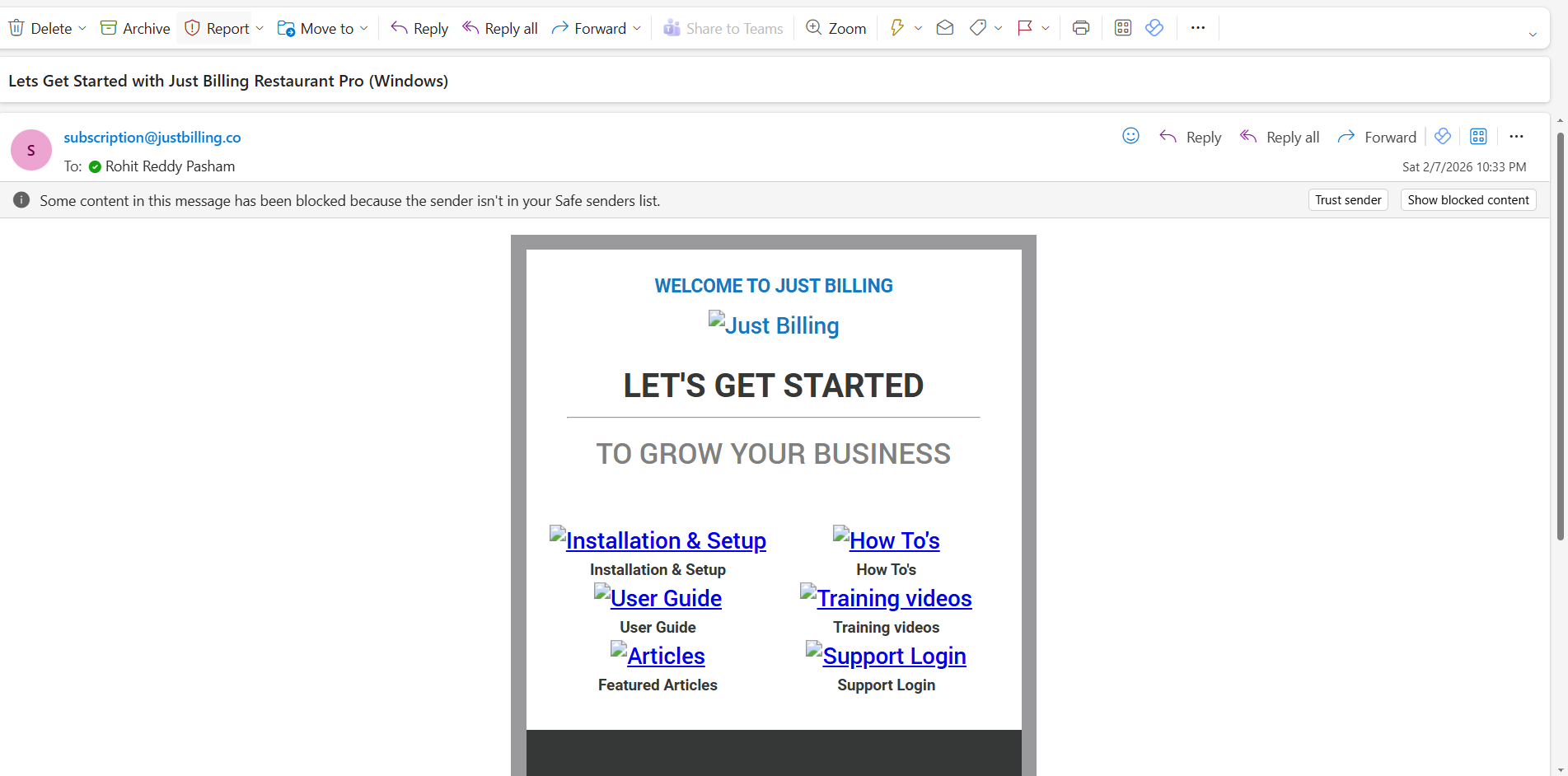The image size is (1568, 776).
Task: Open the Apps grid icon in top toolbar
Action: click(x=1122, y=28)
